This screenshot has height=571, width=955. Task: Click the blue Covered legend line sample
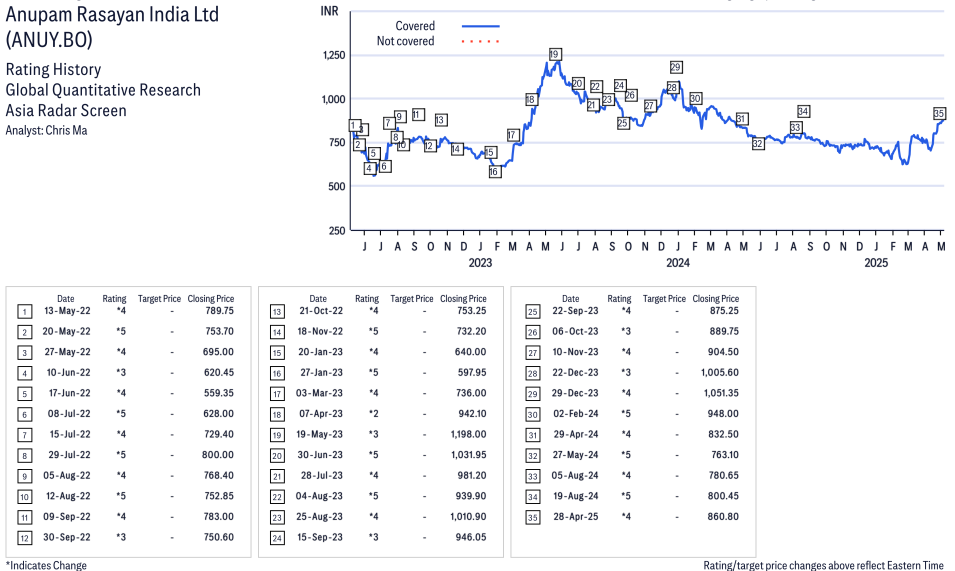coord(481,26)
